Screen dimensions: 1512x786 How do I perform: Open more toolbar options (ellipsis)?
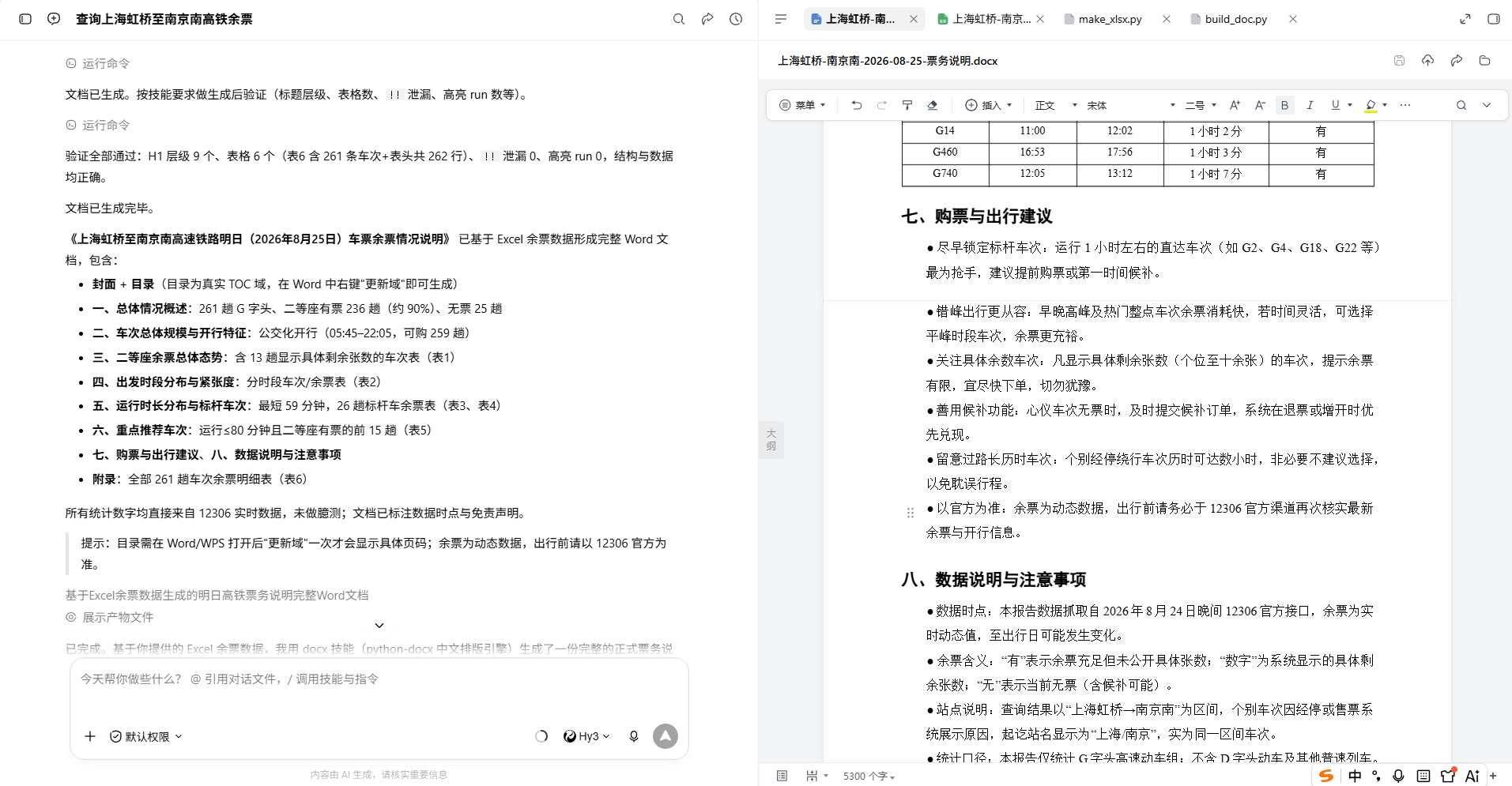(1405, 105)
